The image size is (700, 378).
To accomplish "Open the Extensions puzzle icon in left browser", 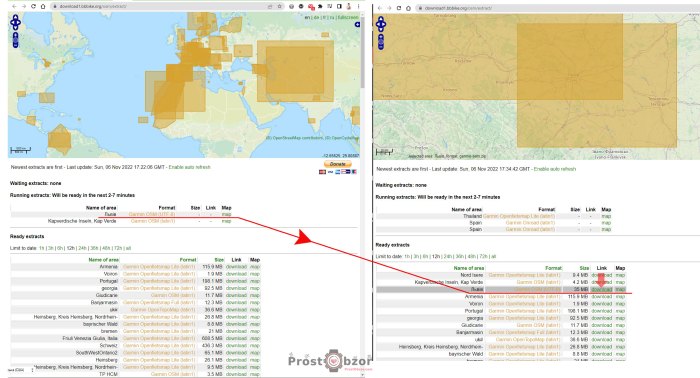I will coord(320,6).
